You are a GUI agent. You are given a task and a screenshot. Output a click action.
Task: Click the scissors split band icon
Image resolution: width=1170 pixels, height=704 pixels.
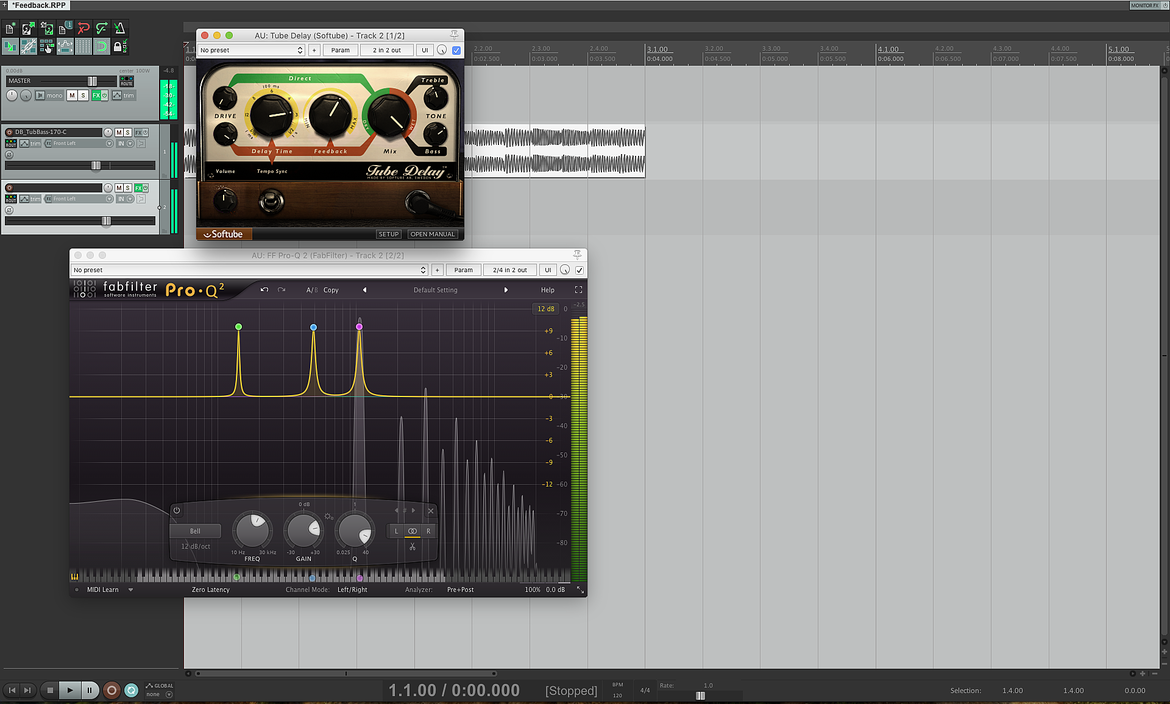412,546
